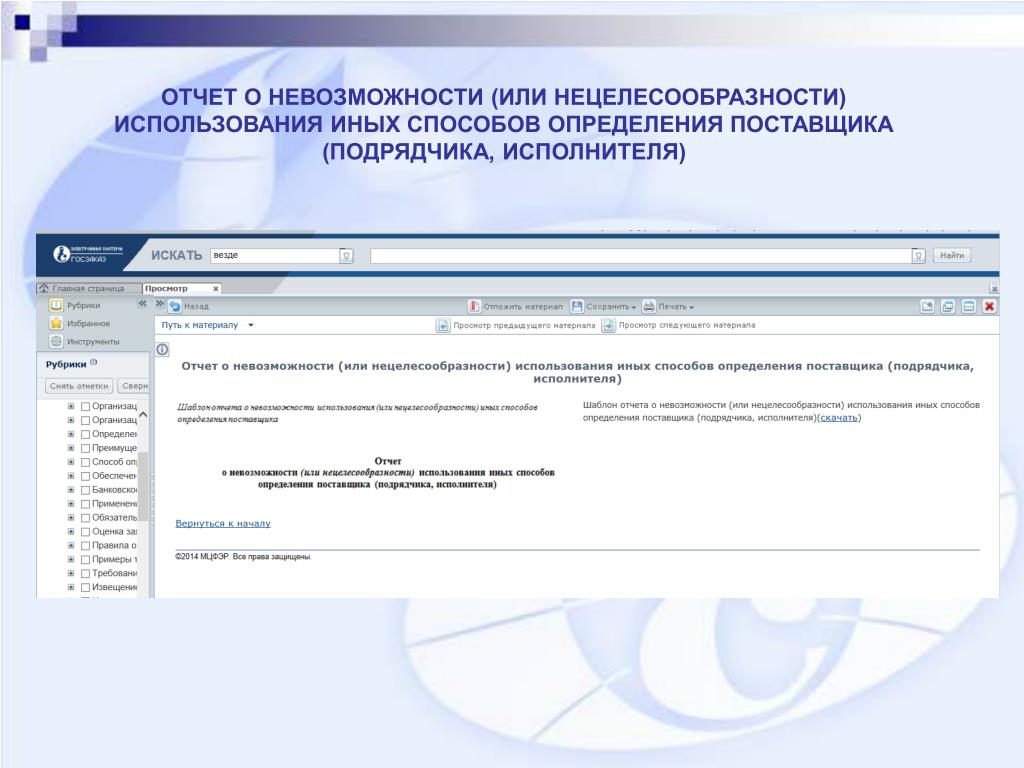Check the Преимуще rubric checkbox
Image resolution: width=1024 pixels, height=768 pixels.
click(85, 448)
